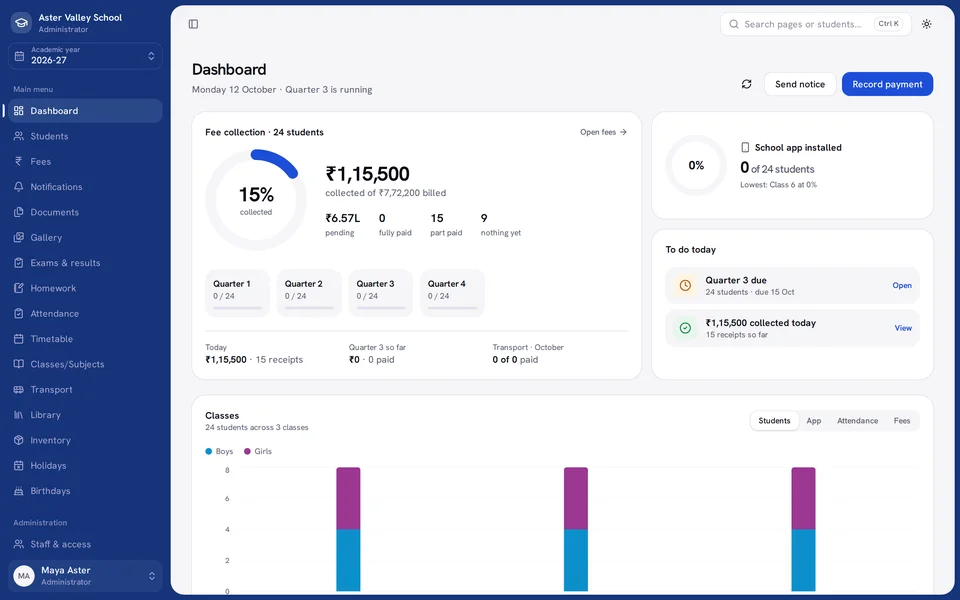Click the Exams & results clipboard icon
Image resolution: width=960 pixels, height=600 pixels.
[19, 263]
